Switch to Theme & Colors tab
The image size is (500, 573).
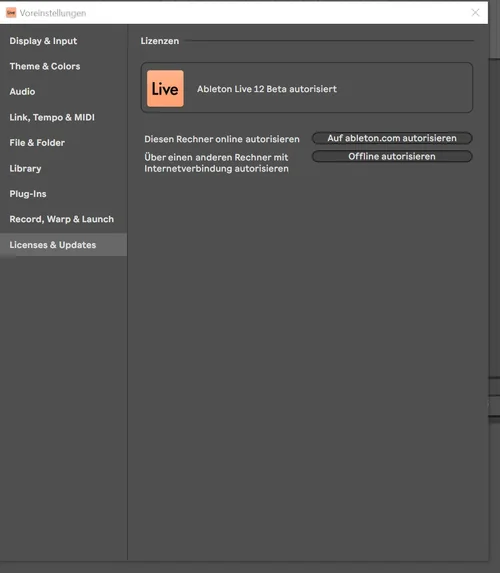[x=45, y=66]
